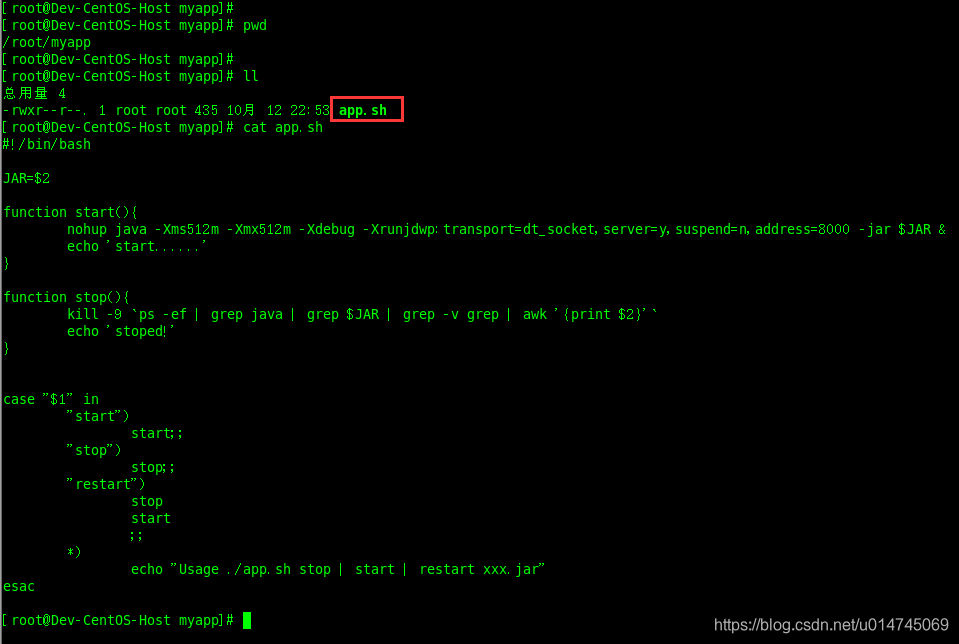The height and width of the screenshot is (644, 959).
Task: Click the highlighted app.sh filename
Action: [x=363, y=110]
